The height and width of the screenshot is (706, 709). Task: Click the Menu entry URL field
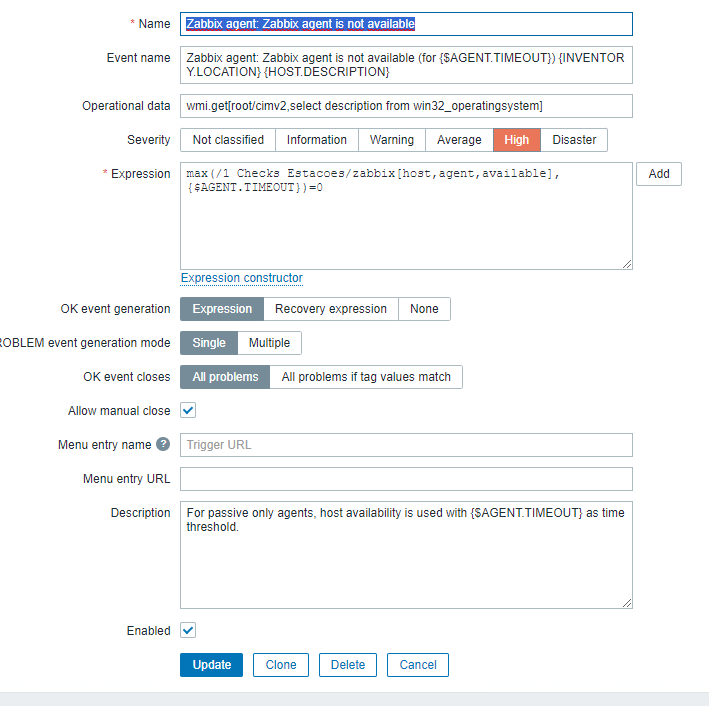pos(406,479)
